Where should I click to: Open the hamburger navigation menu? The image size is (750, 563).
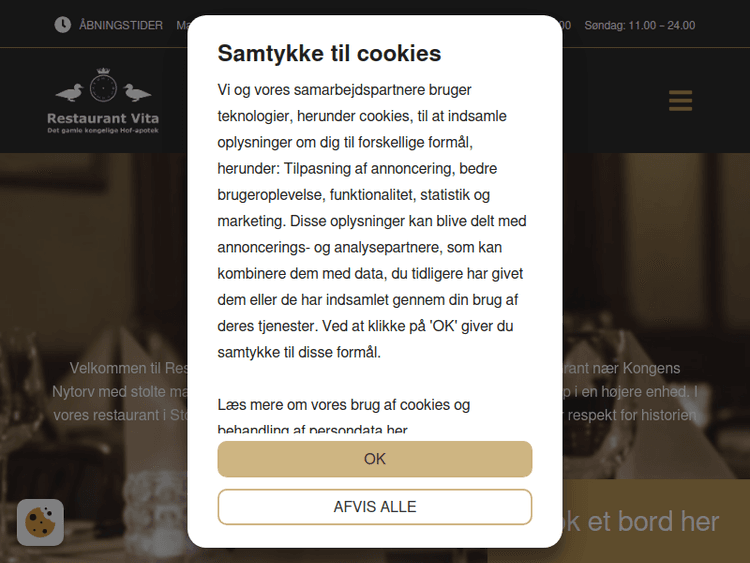(x=680, y=101)
